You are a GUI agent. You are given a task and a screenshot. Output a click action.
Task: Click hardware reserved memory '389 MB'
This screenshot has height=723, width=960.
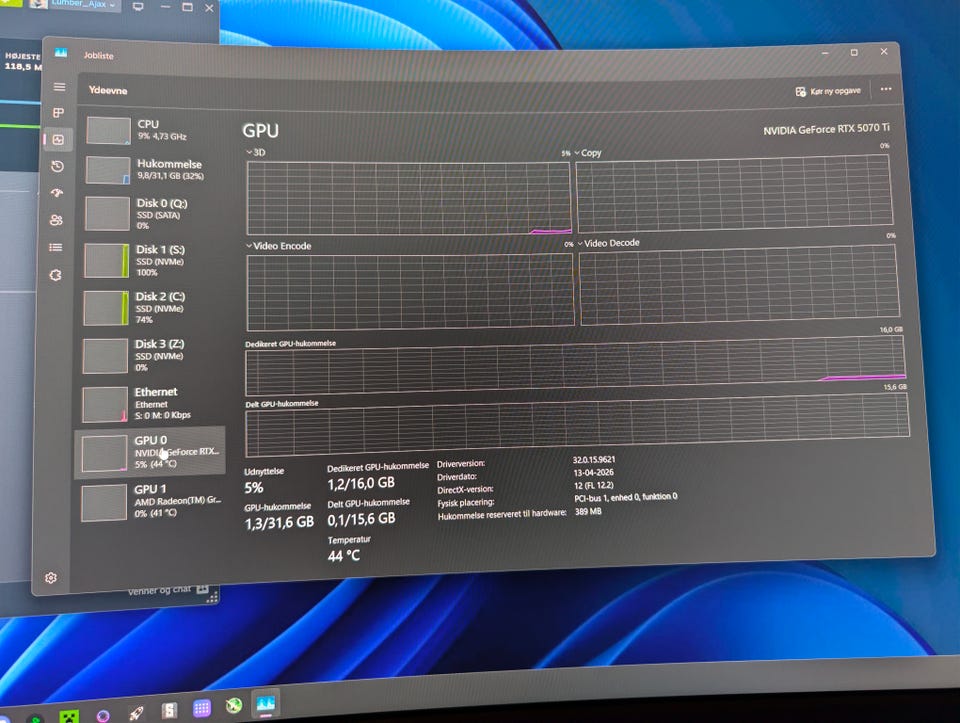tap(588, 511)
